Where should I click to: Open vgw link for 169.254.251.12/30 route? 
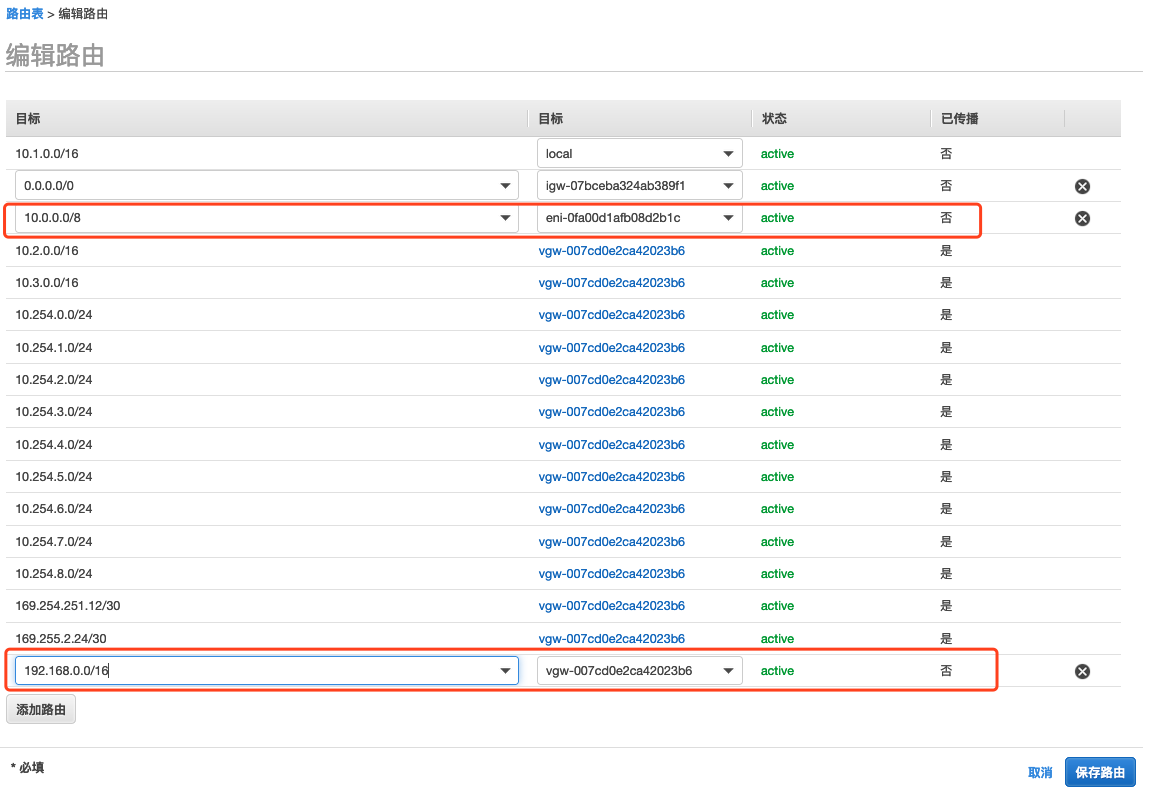(611, 606)
